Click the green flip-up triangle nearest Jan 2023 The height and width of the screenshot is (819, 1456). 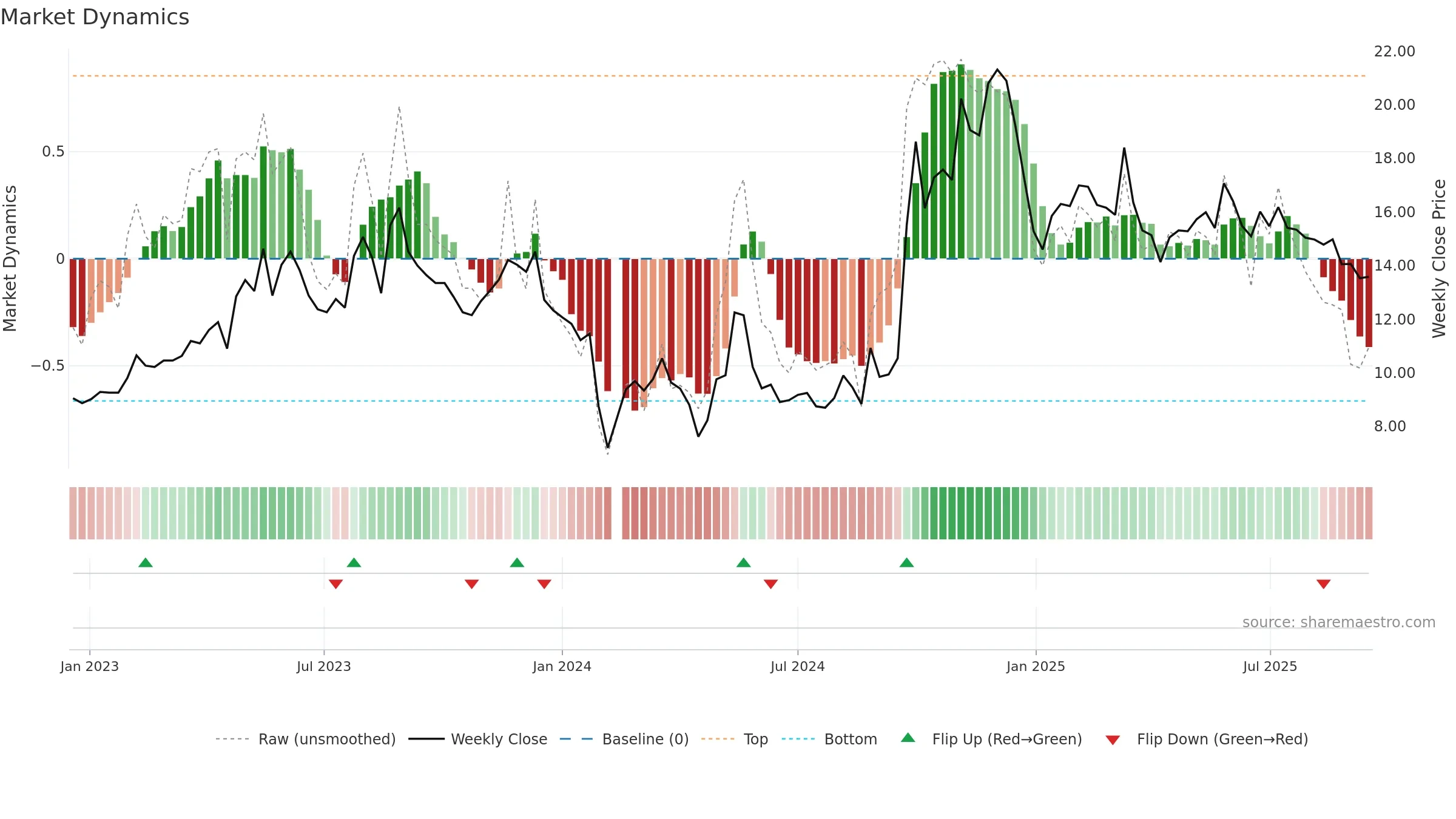click(146, 562)
